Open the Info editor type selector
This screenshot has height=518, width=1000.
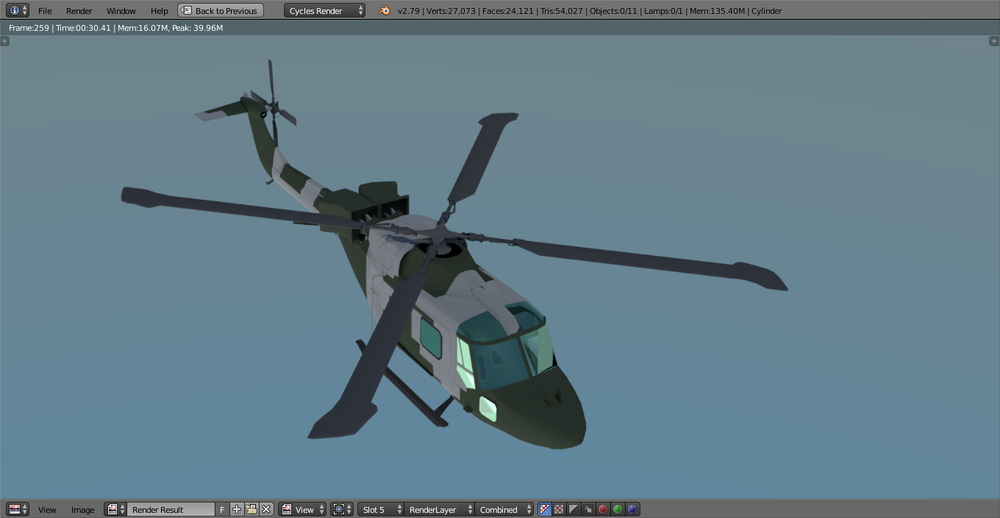[17, 11]
